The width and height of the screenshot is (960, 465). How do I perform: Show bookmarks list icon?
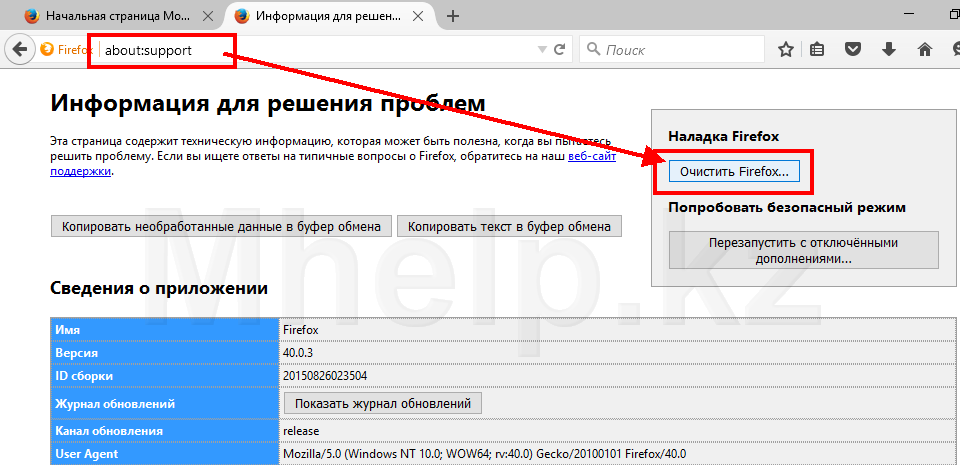click(x=817, y=50)
